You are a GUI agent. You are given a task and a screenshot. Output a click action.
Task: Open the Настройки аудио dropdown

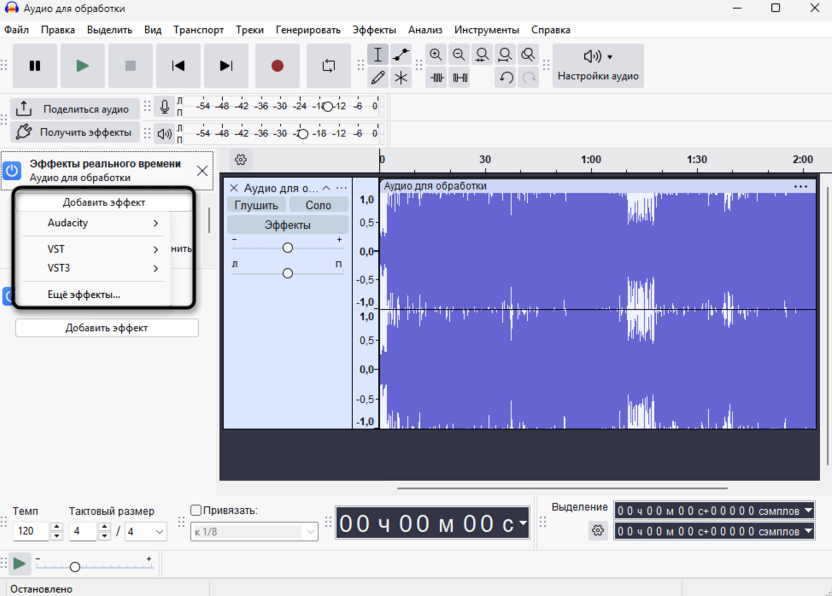coord(598,66)
